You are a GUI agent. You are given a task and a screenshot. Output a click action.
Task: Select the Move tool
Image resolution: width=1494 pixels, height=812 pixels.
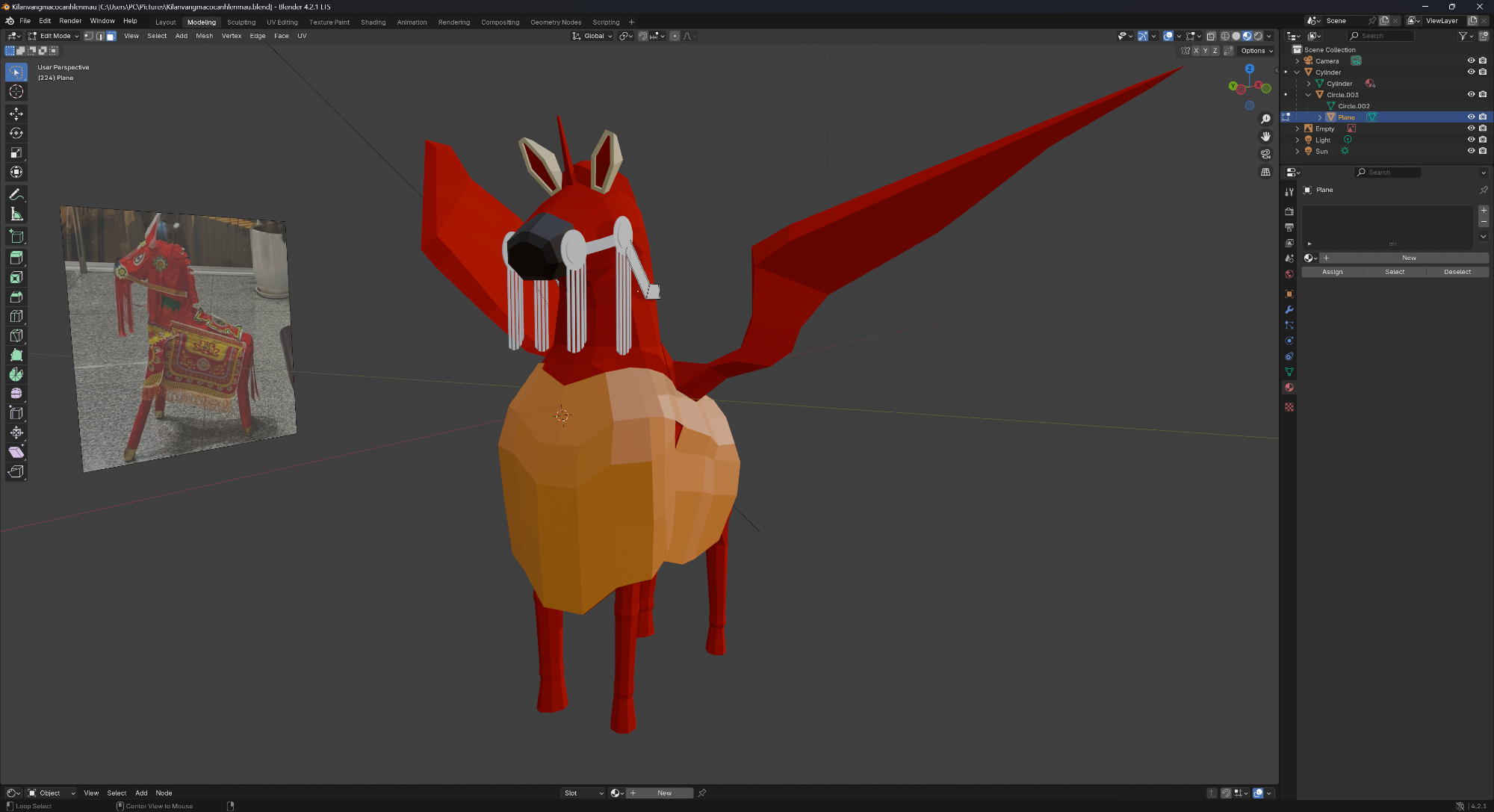[16, 114]
